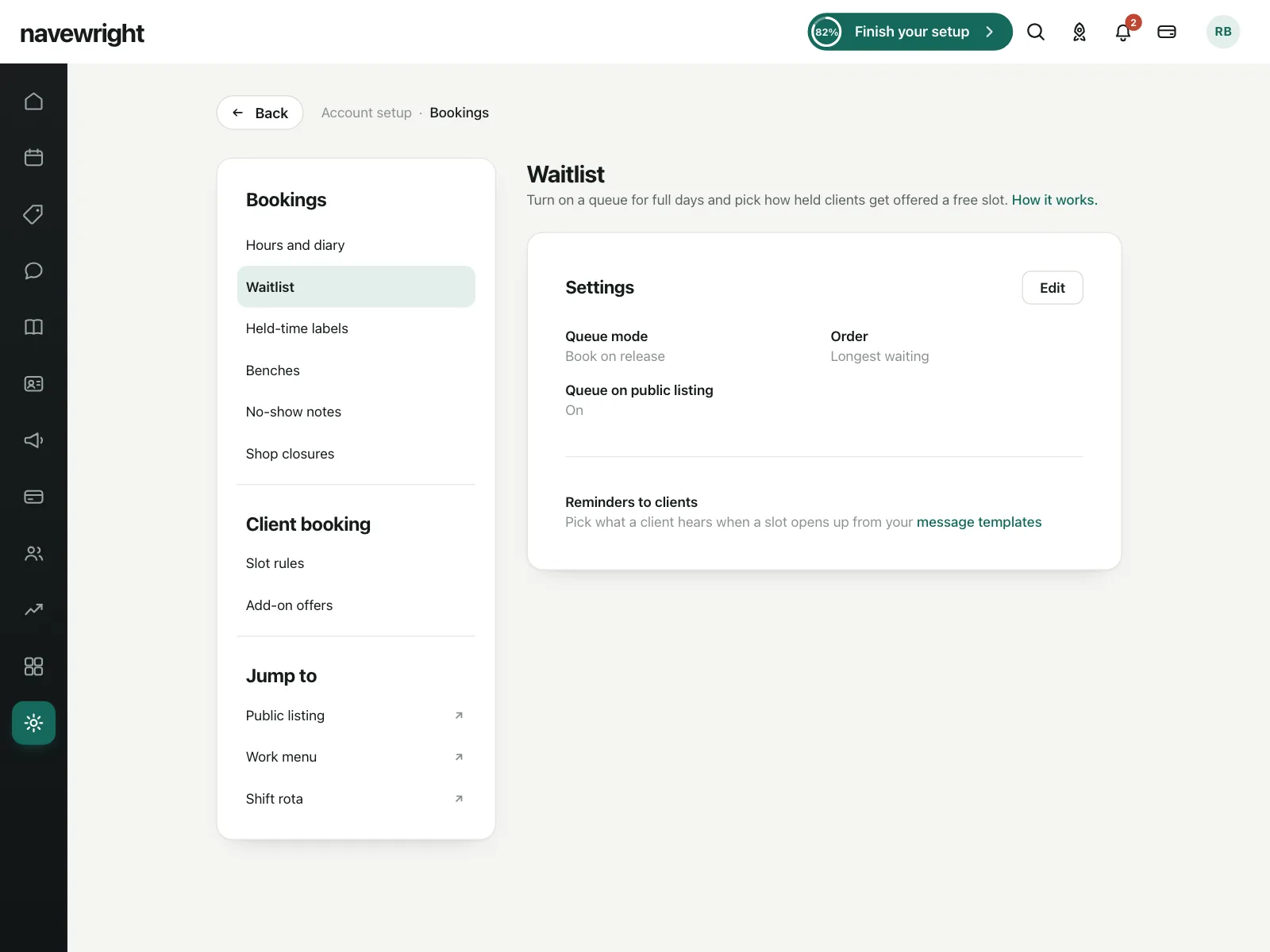Click the Work menu external arrow icon
Viewport: 1270px width, 952px height.
[x=459, y=757]
